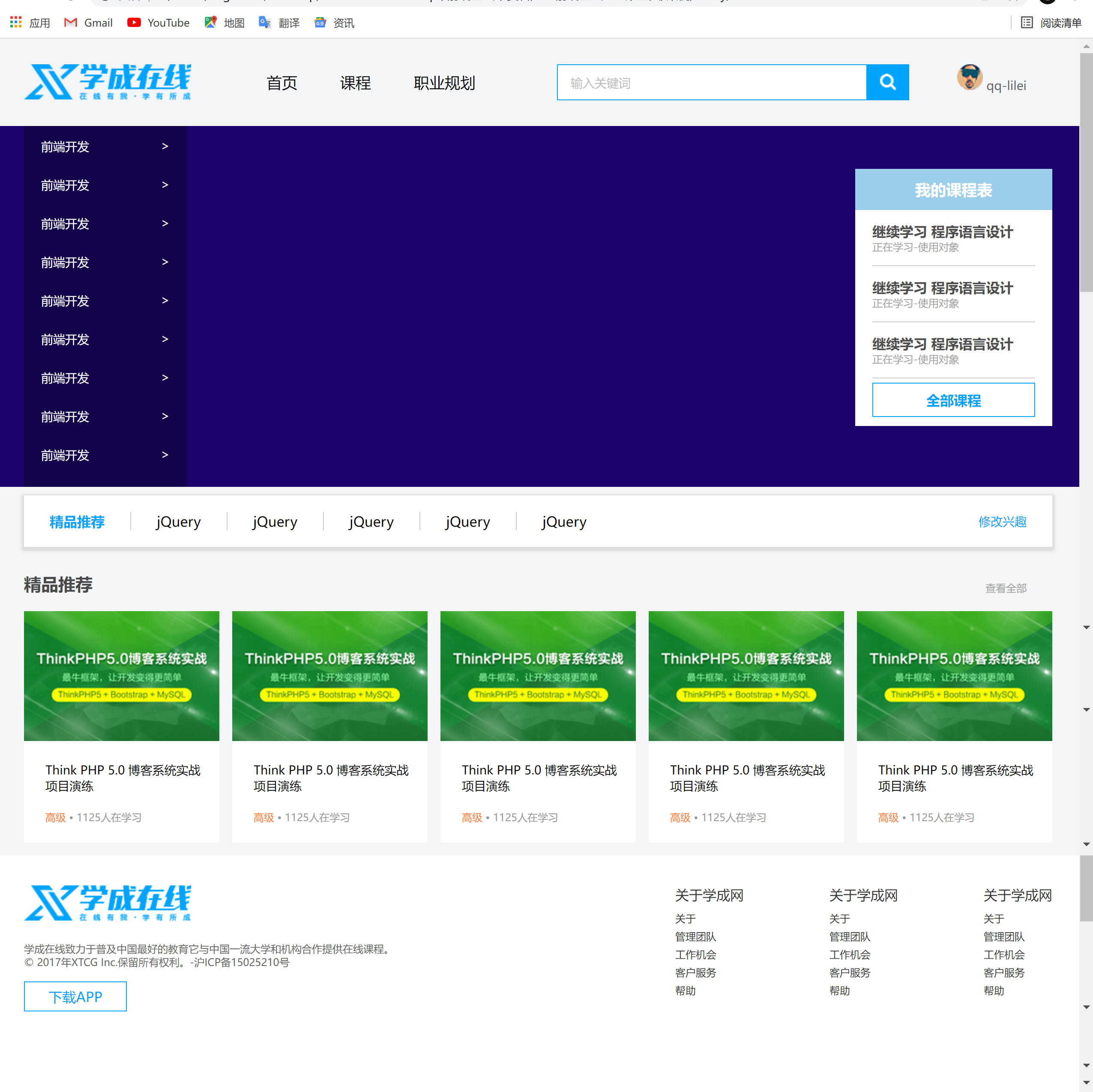Open the reading list (阅读清单) icon
Image resolution: width=1093 pixels, height=1092 pixels.
pos(1026,23)
